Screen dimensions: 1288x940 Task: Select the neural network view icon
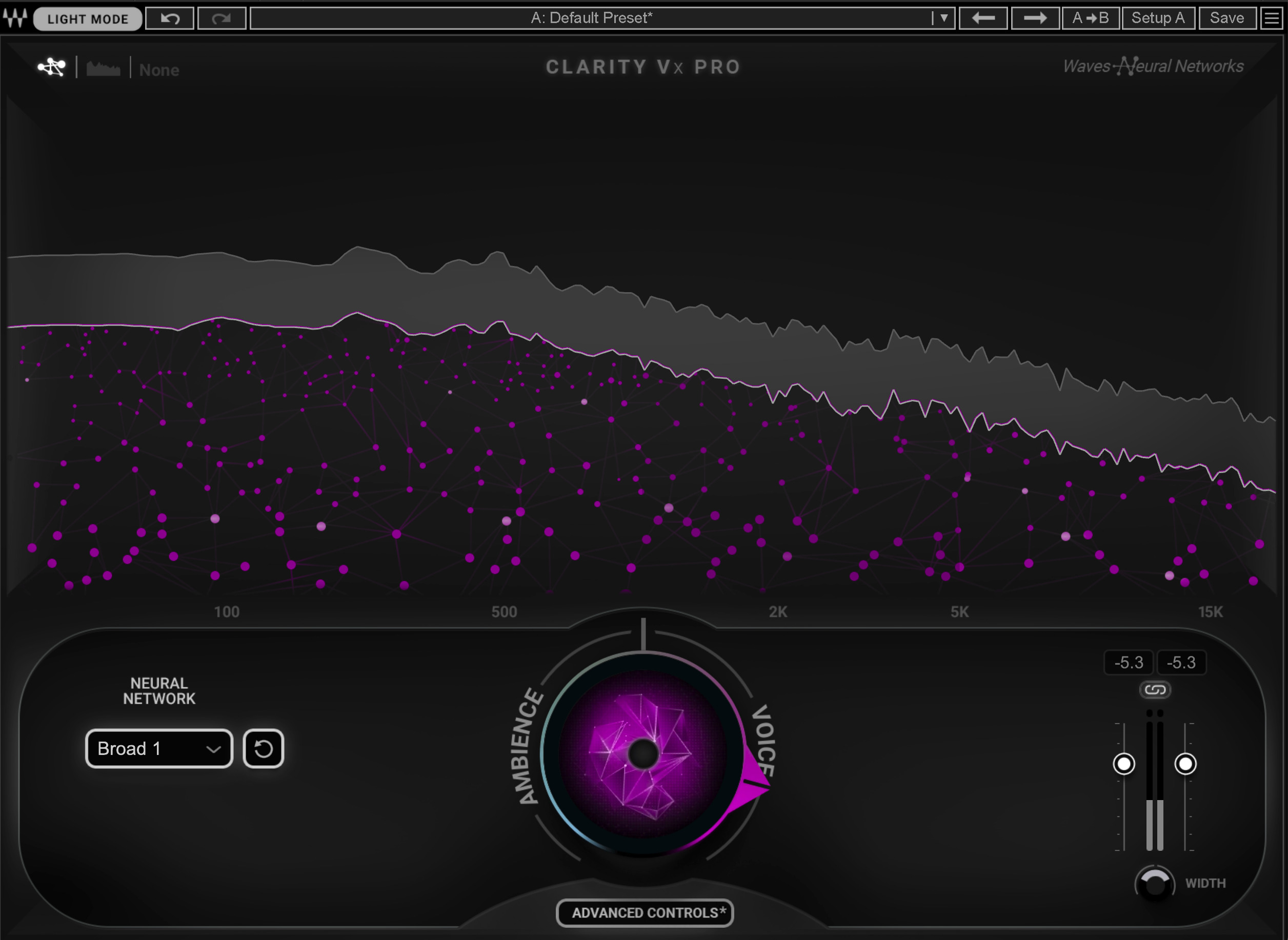point(52,67)
